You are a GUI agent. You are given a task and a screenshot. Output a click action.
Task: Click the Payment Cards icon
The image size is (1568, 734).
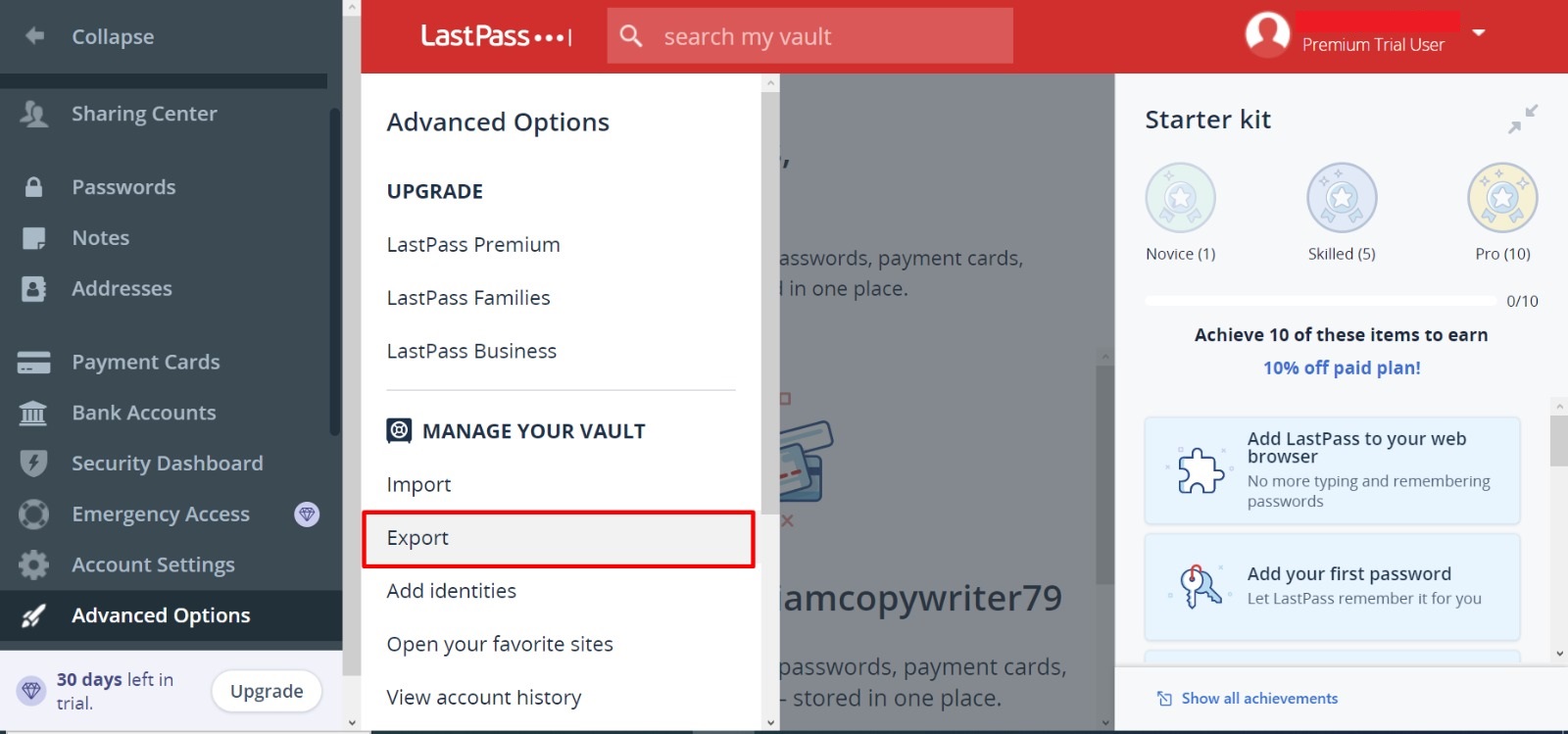pyautogui.click(x=33, y=363)
